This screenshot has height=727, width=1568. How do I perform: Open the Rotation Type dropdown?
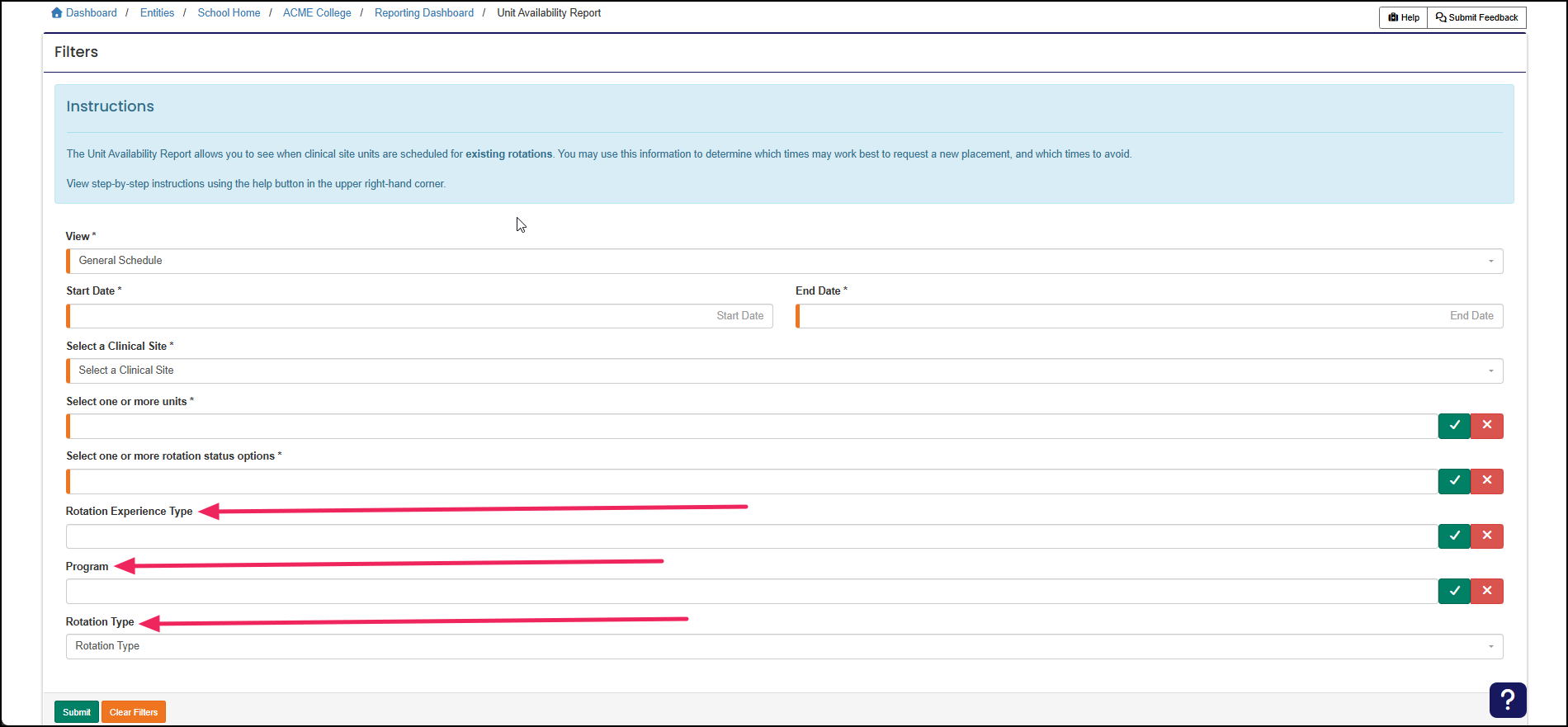tap(785, 646)
